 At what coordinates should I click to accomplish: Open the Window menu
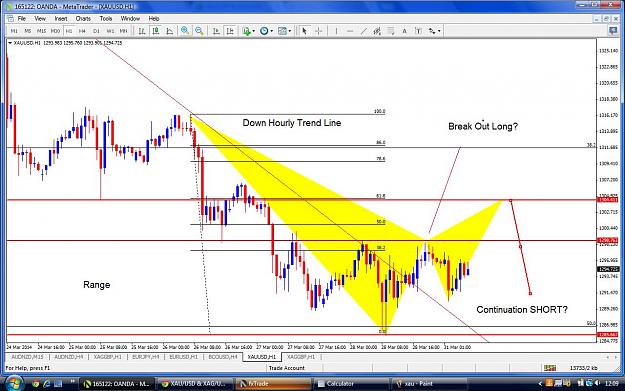pyautogui.click(x=130, y=19)
